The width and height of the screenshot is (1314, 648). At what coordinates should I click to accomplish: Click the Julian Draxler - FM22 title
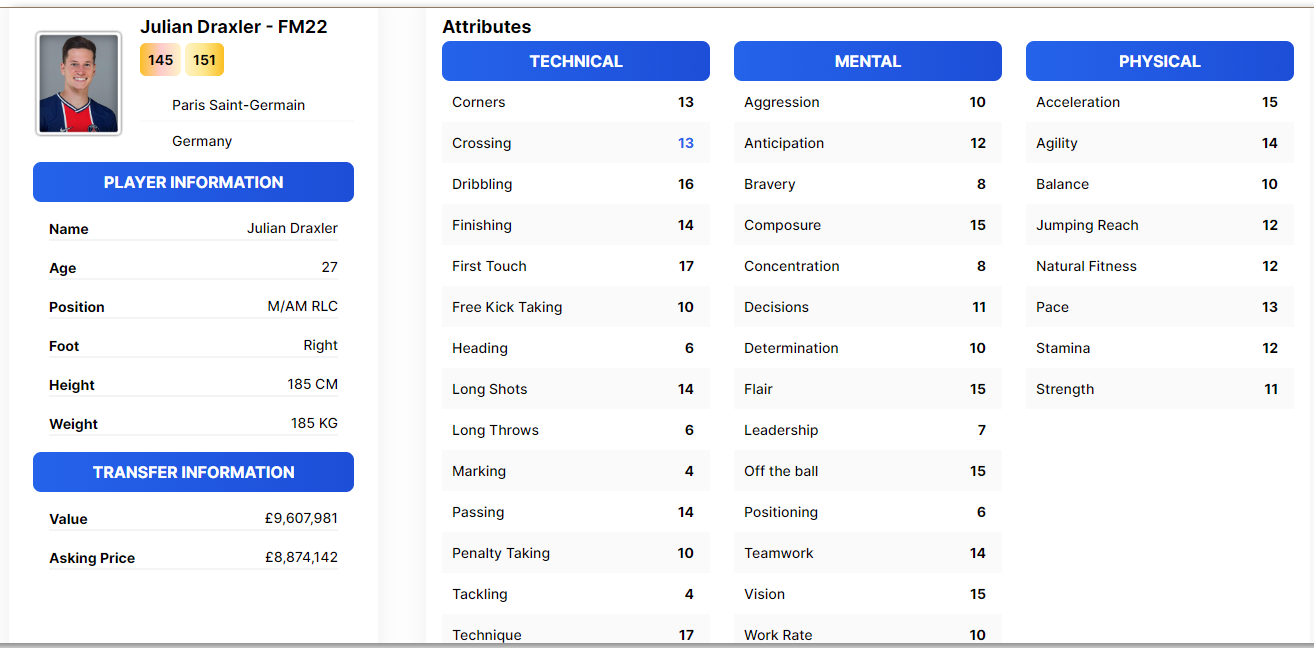point(234,27)
